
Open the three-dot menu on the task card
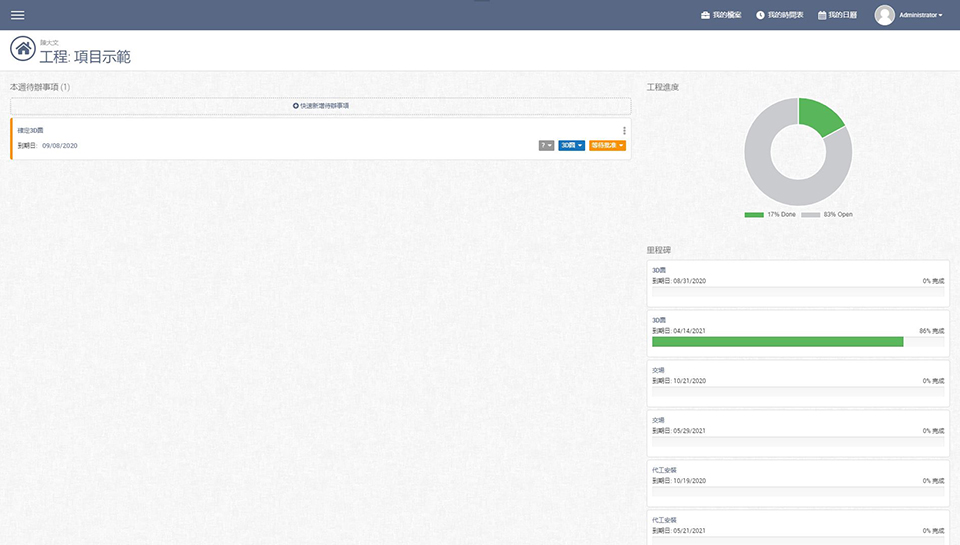tap(624, 131)
